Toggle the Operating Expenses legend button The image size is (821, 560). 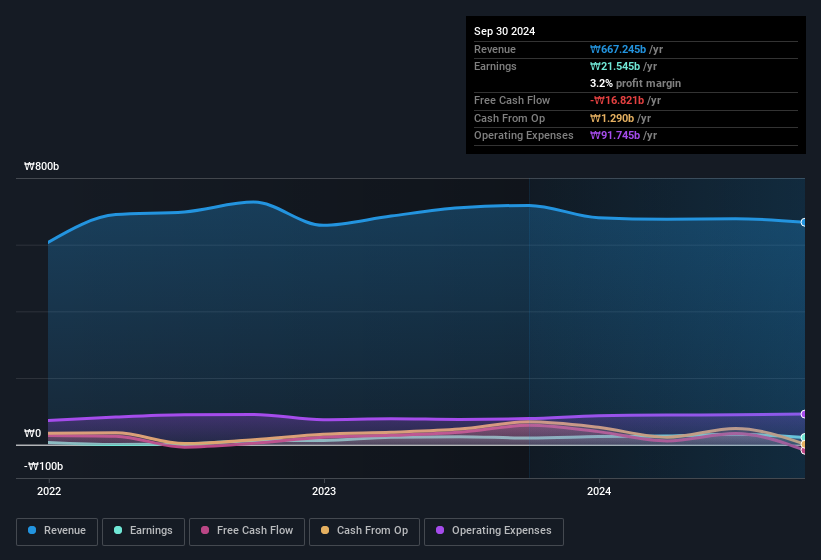tap(494, 532)
